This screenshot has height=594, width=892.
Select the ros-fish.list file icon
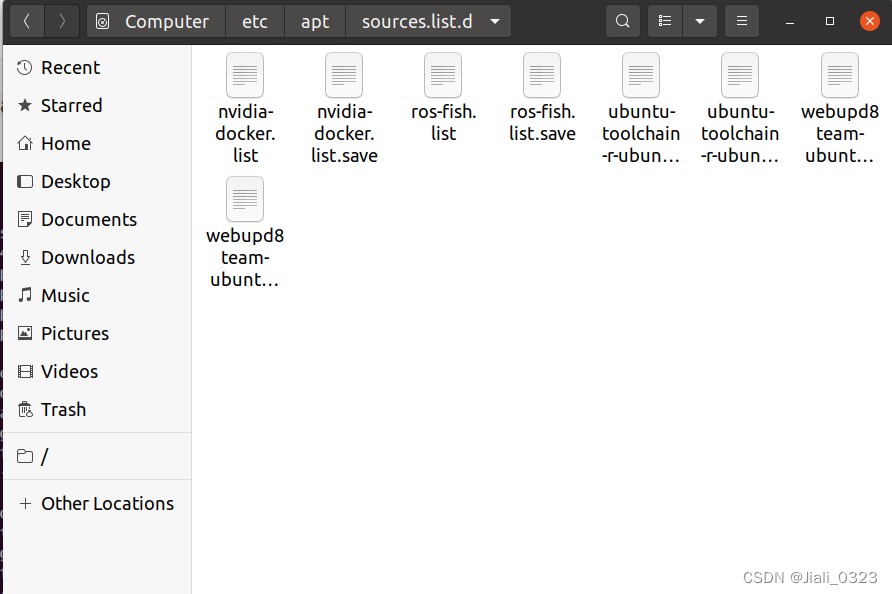(443, 75)
